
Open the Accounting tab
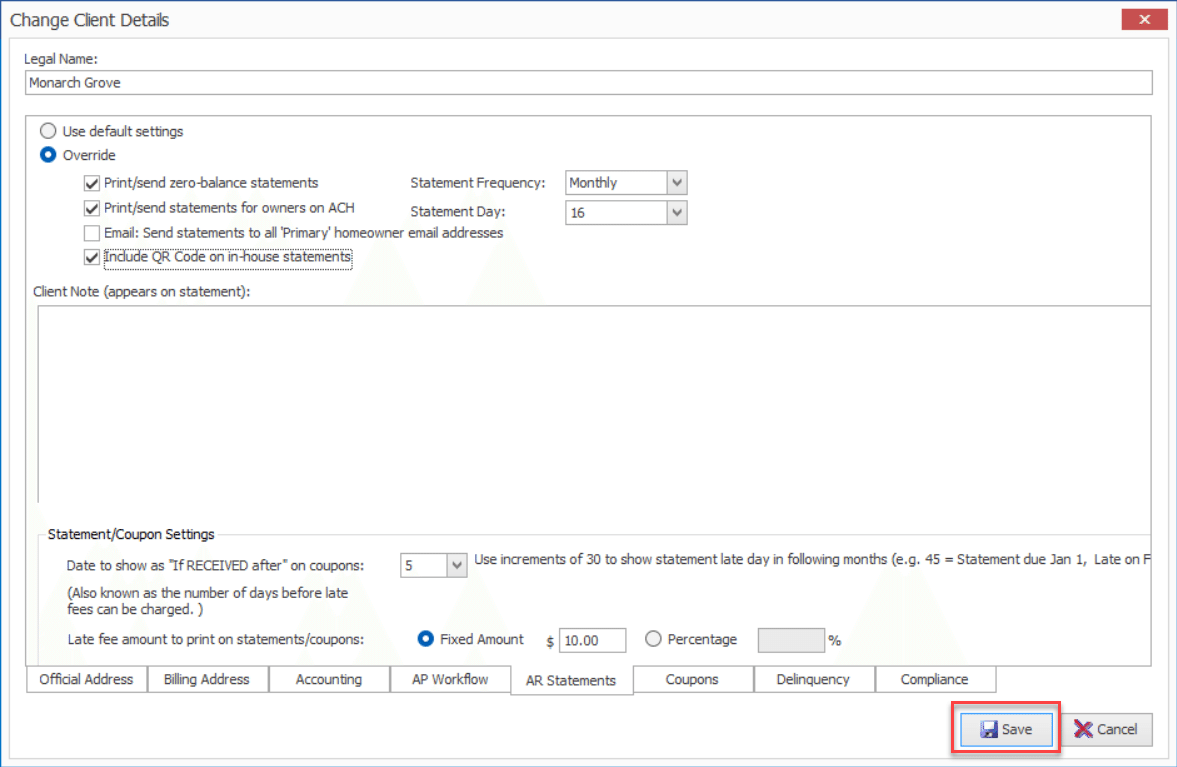329,679
